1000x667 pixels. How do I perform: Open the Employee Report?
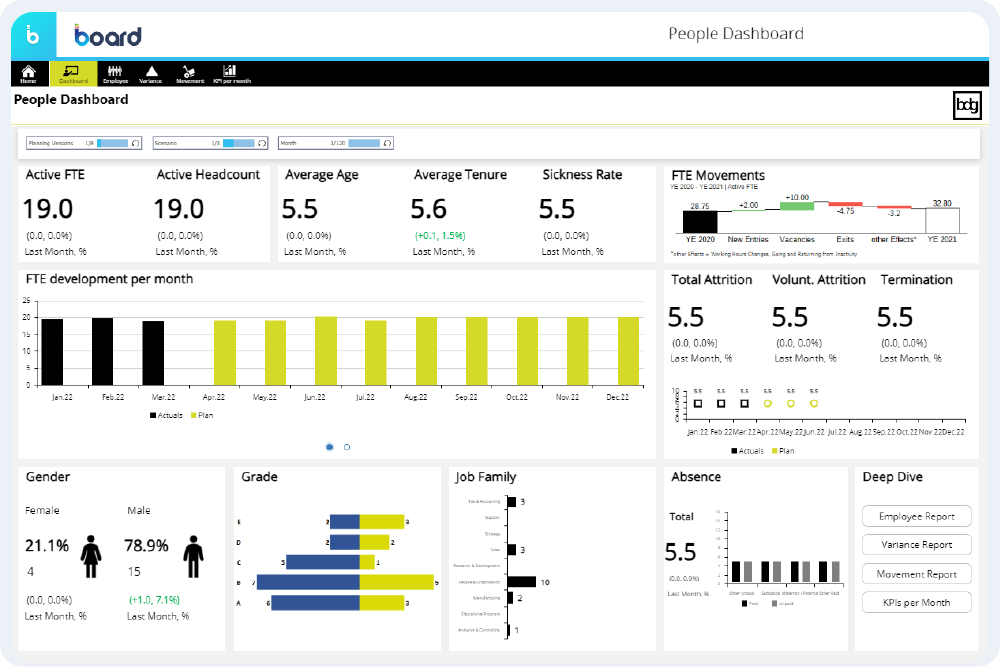click(916, 517)
